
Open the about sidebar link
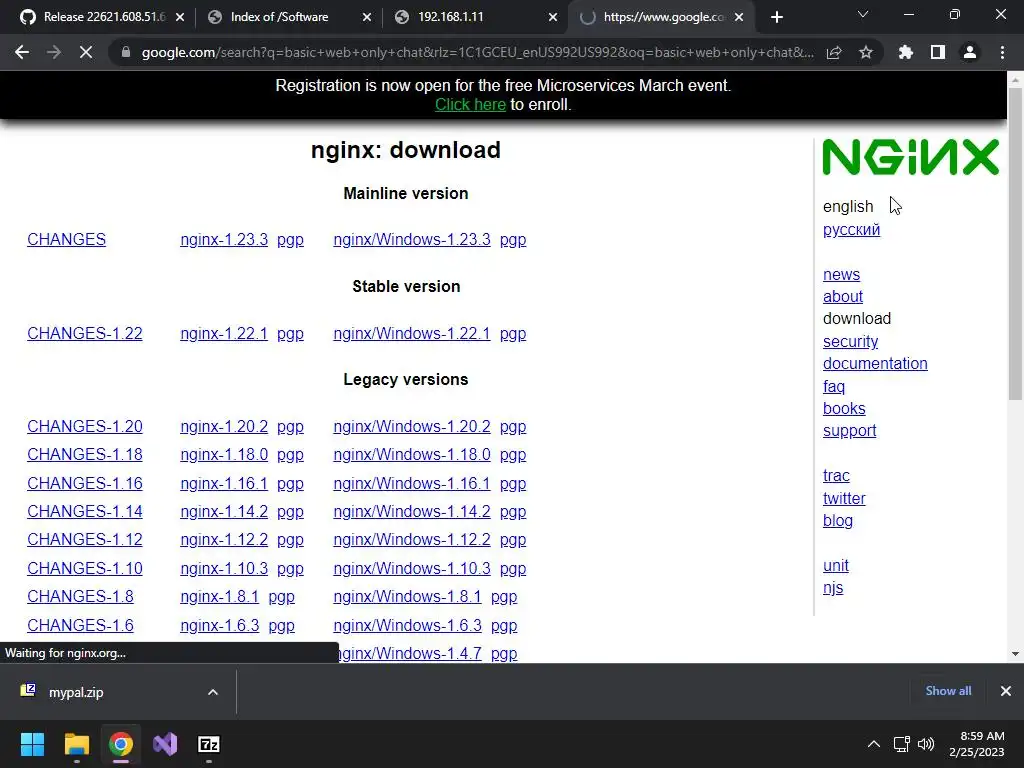pos(842,296)
